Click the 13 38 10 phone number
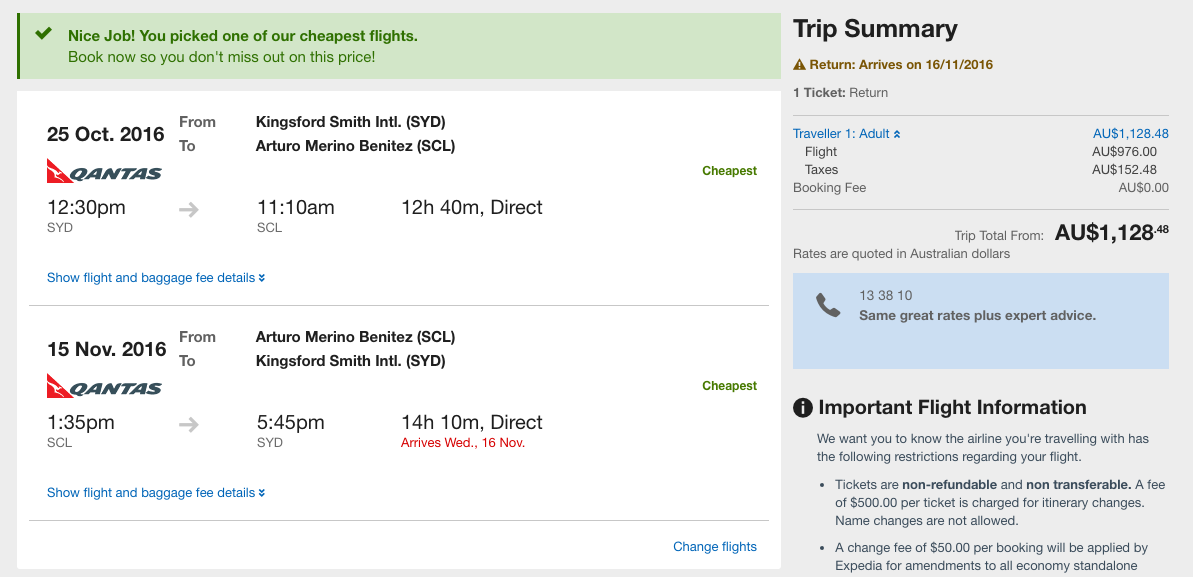The image size is (1193, 577). click(x=886, y=295)
